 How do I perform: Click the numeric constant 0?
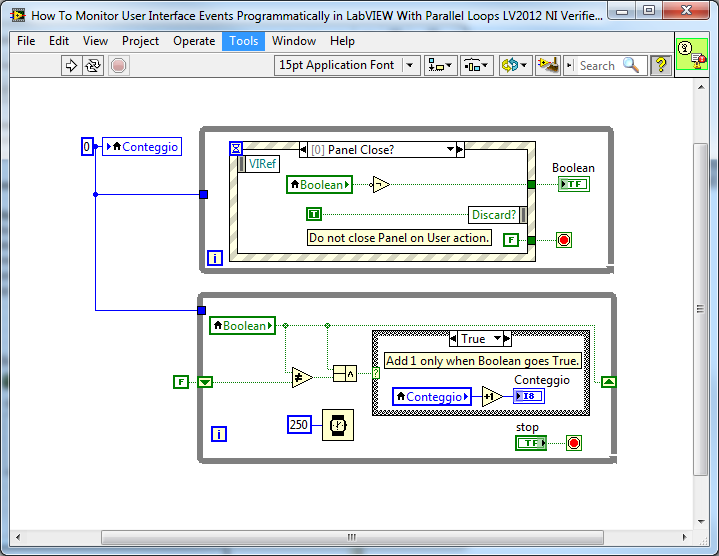click(87, 147)
